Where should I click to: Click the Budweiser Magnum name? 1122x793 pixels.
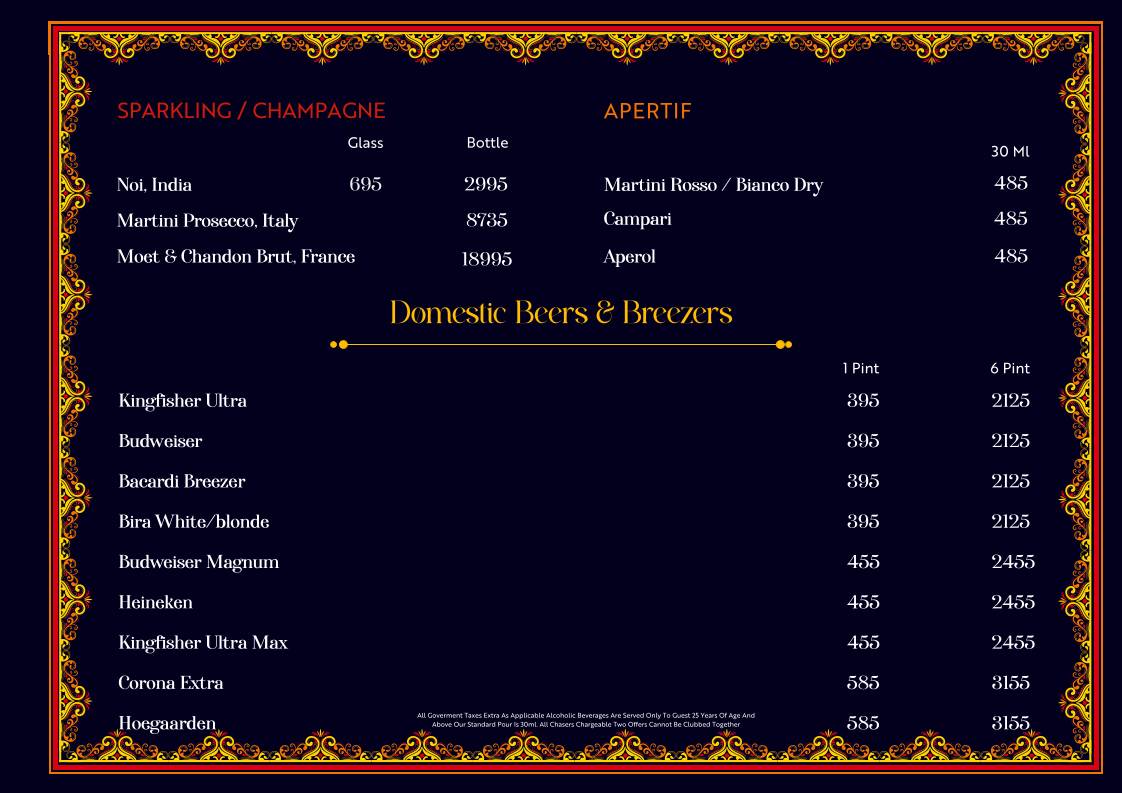[199, 563]
